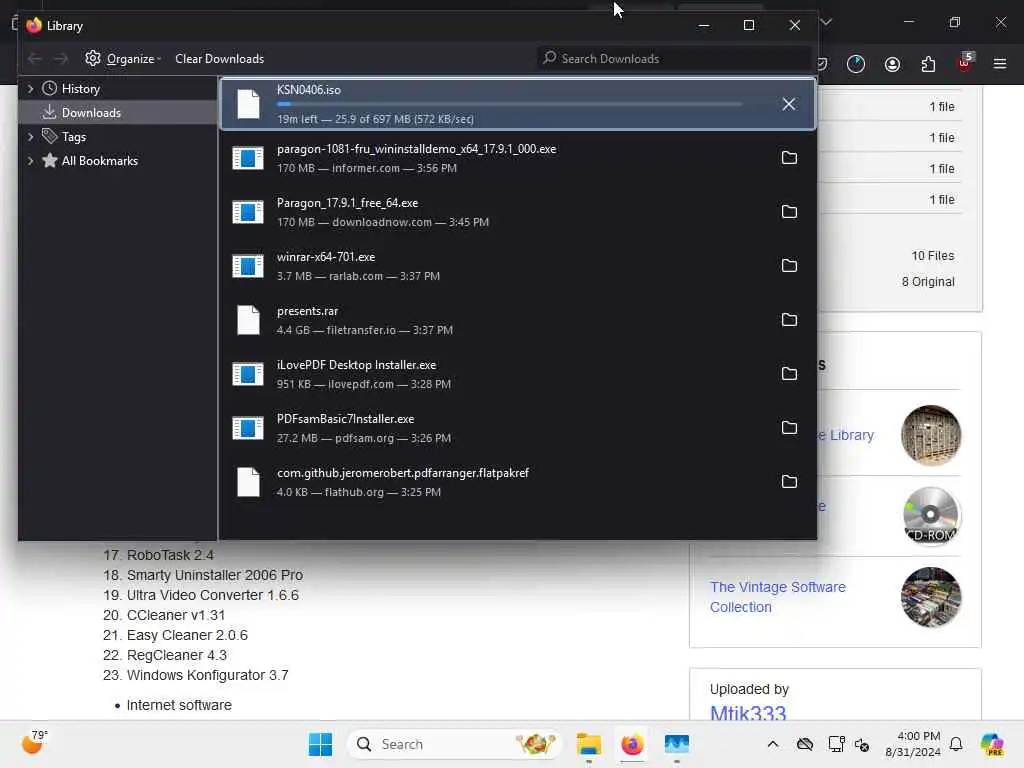Open Firefox account icon in toolbar

point(892,64)
